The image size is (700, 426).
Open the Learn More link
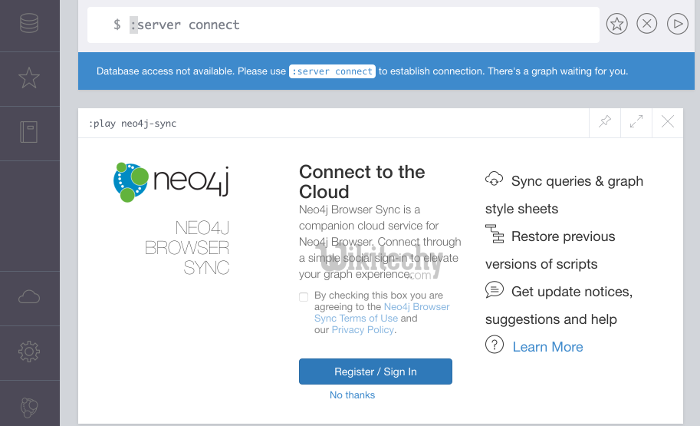(548, 347)
